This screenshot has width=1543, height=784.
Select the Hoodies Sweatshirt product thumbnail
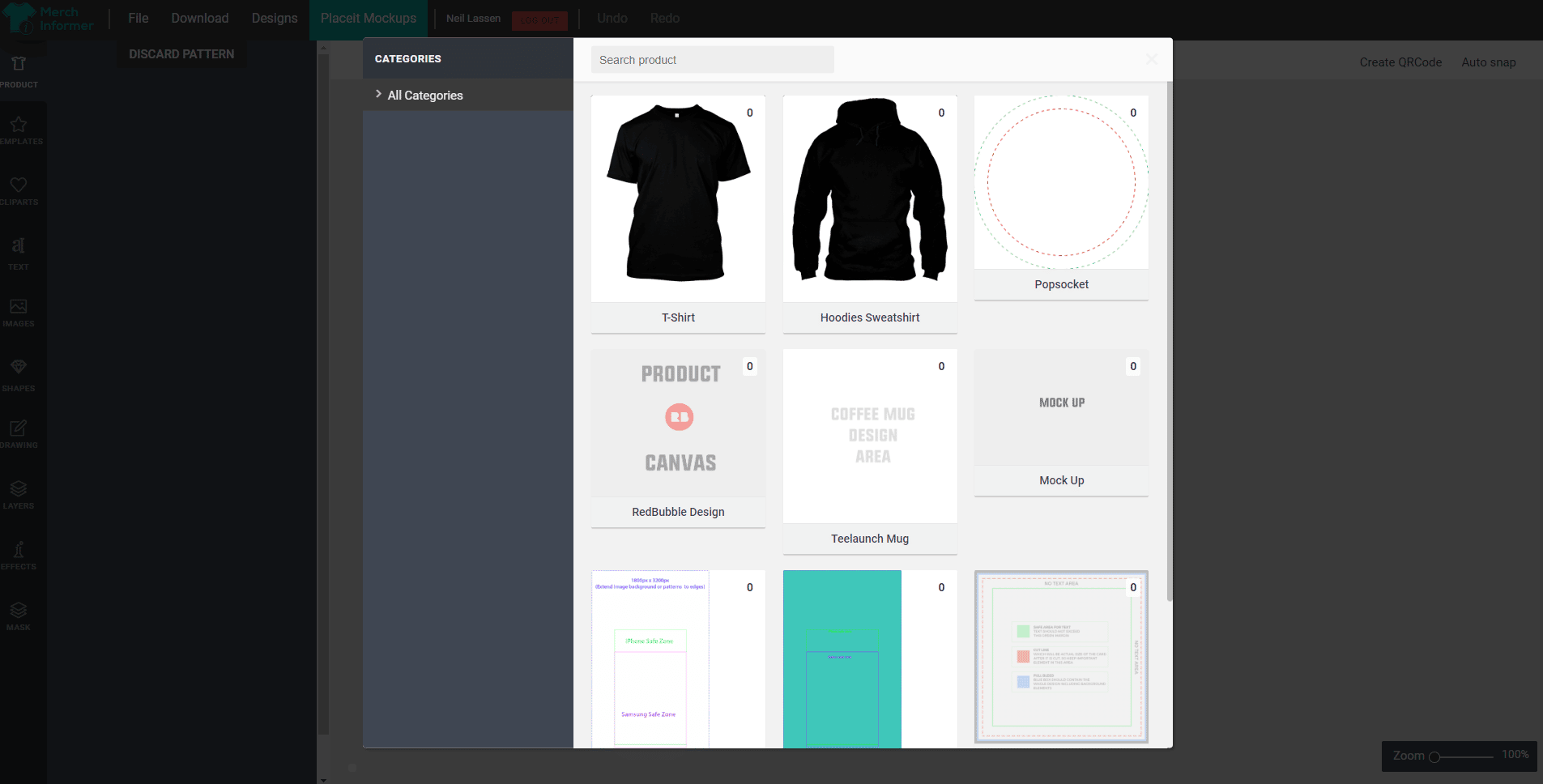pyautogui.click(x=870, y=198)
